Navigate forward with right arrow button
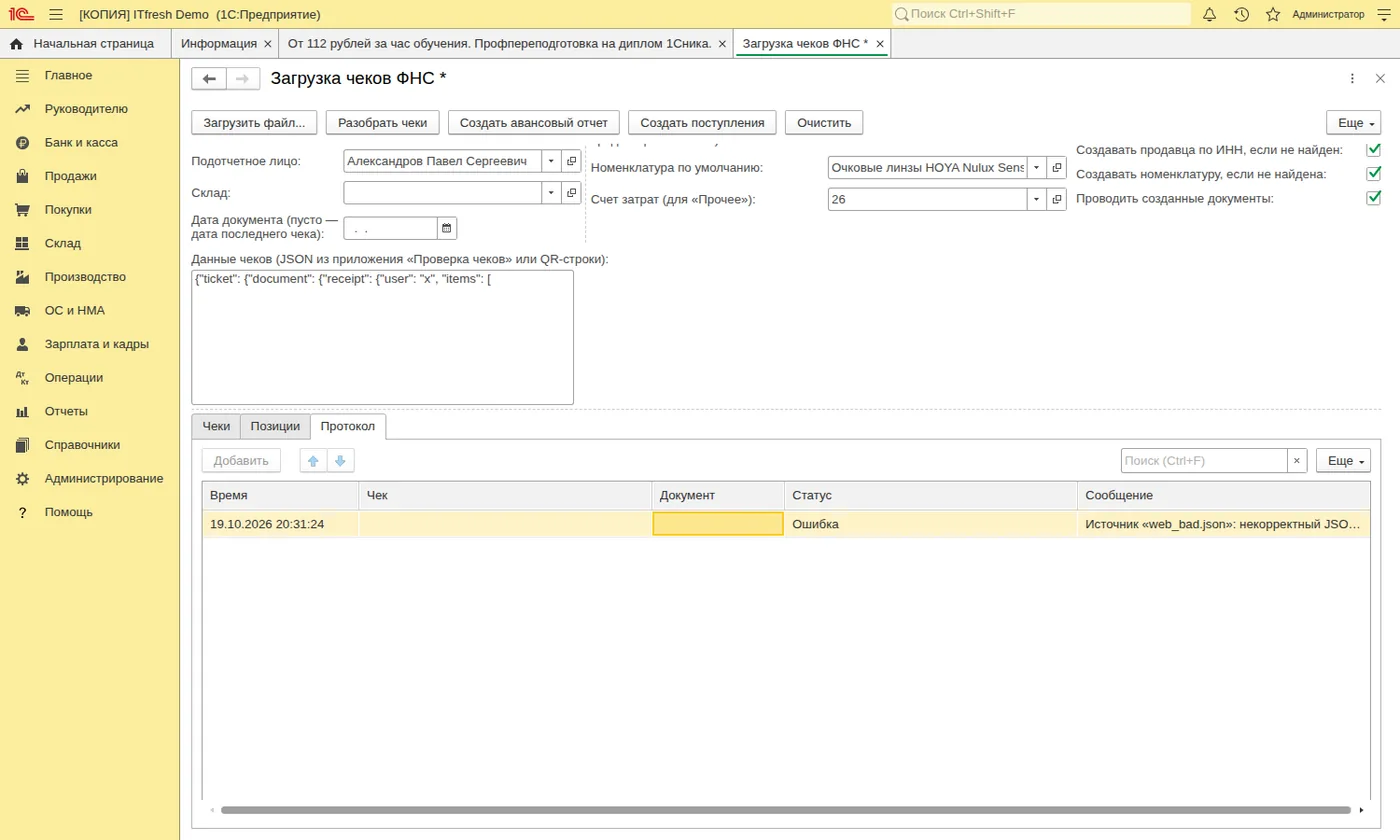 coord(243,79)
